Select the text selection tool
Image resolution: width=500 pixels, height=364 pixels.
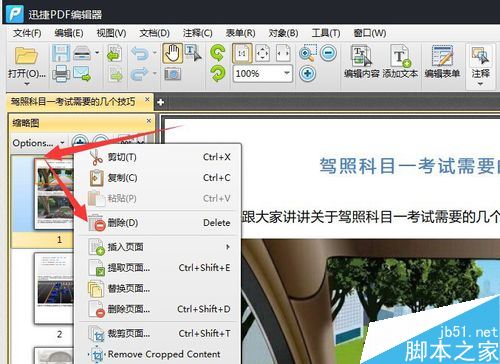[193, 53]
